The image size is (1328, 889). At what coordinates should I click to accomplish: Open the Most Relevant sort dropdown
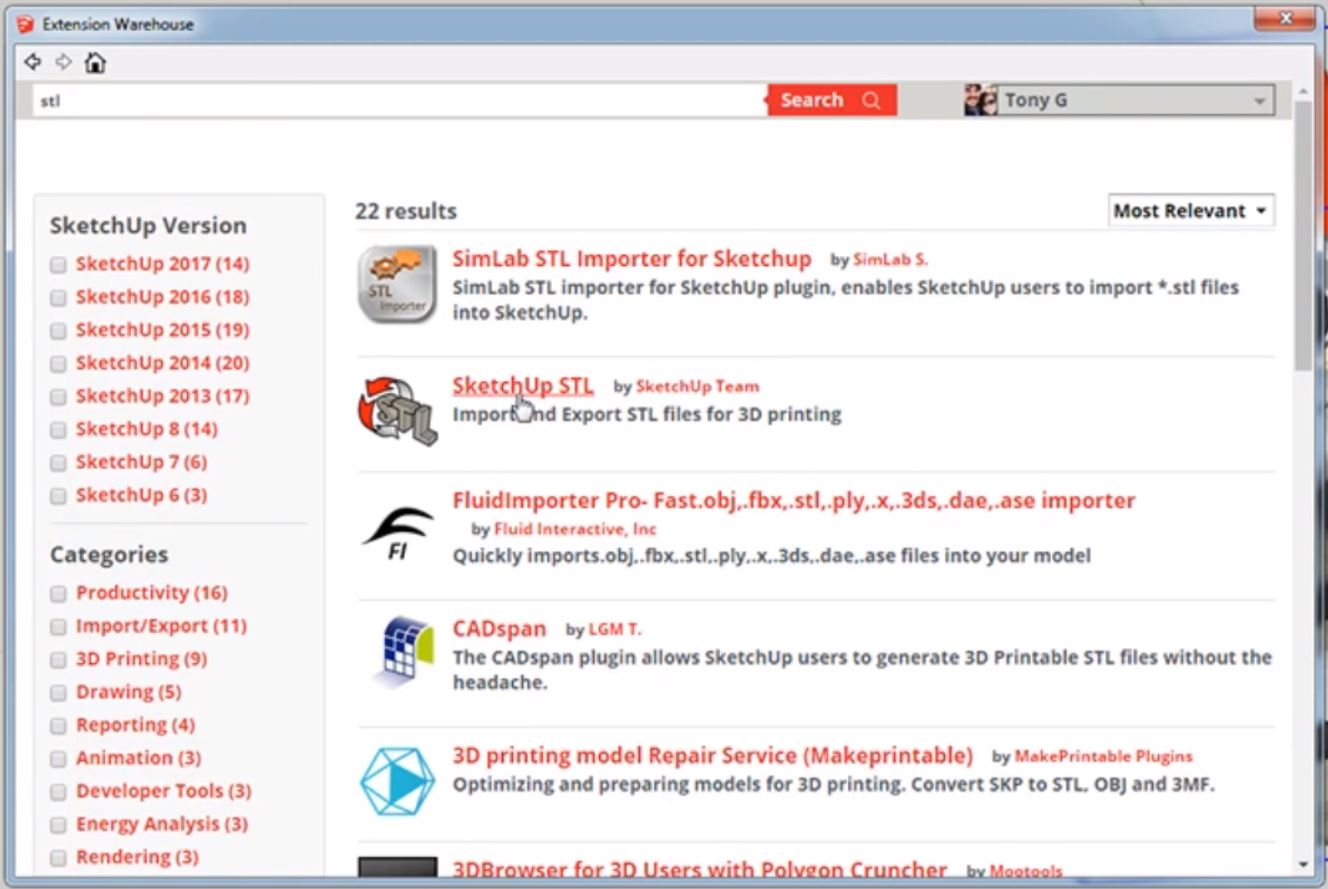(x=1191, y=211)
